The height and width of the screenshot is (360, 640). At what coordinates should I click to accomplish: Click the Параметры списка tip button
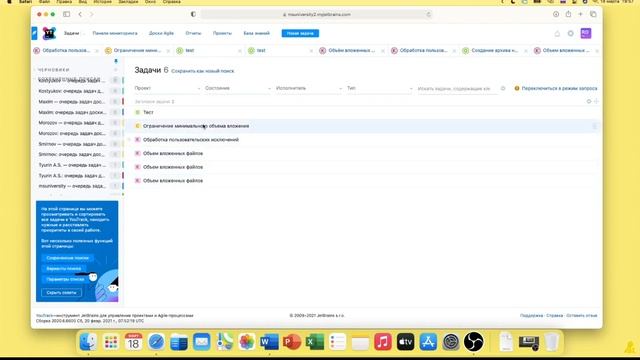click(x=65, y=279)
